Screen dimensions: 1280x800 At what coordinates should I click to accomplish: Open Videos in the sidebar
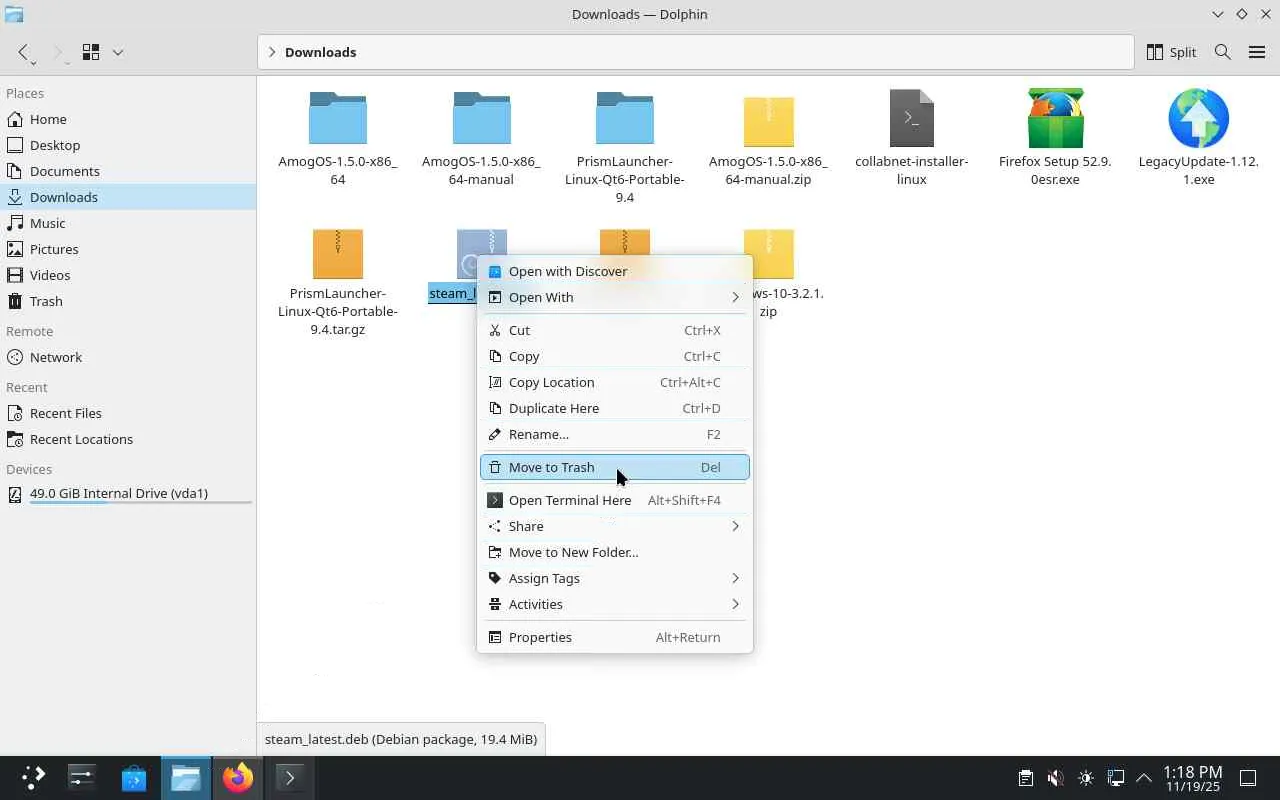pyautogui.click(x=128, y=275)
